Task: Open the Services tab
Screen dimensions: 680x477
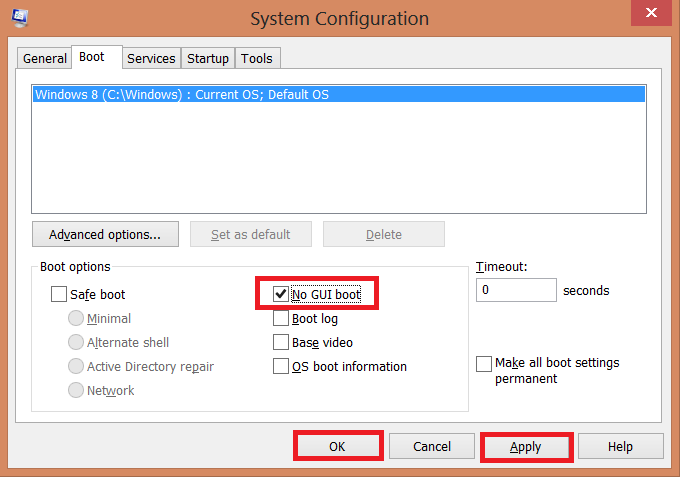Action: 151,59
